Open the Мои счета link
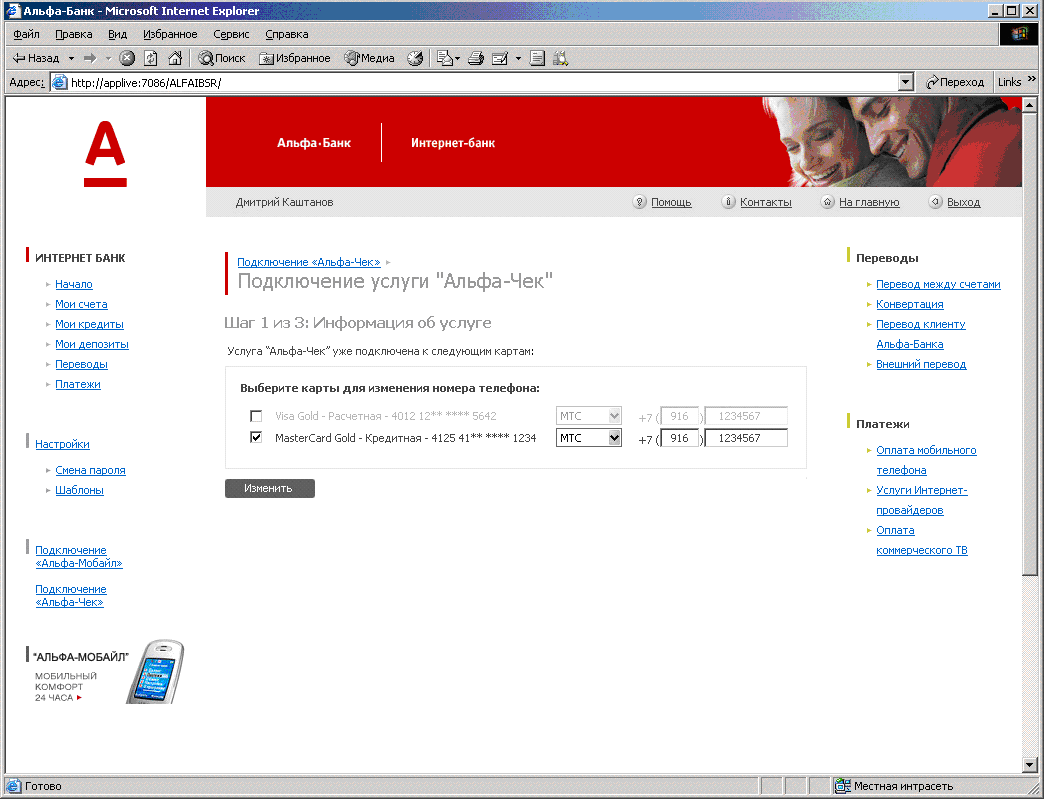Viewport: 1046px width, 799px height. (81, 304)
